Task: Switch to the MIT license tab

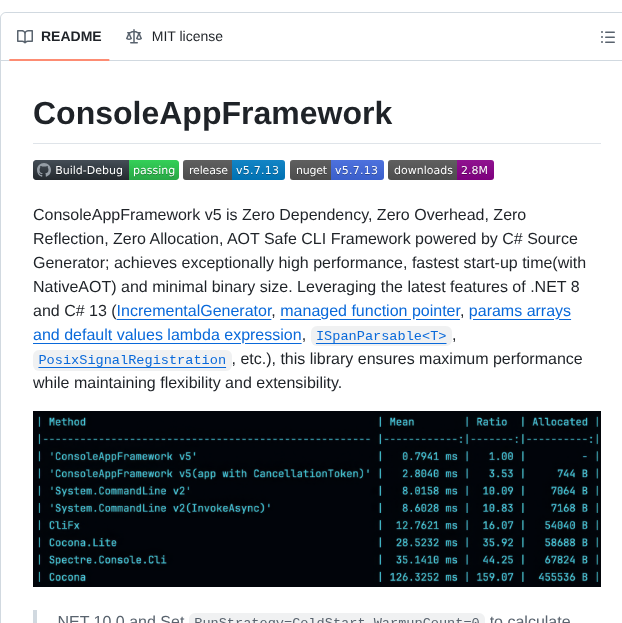Action: (174, 37)
